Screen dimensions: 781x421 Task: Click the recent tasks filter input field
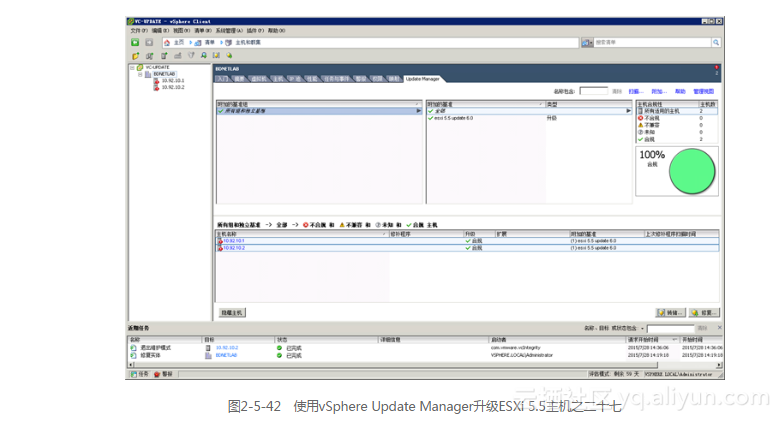pyautogui.click(x=670, y=328)
